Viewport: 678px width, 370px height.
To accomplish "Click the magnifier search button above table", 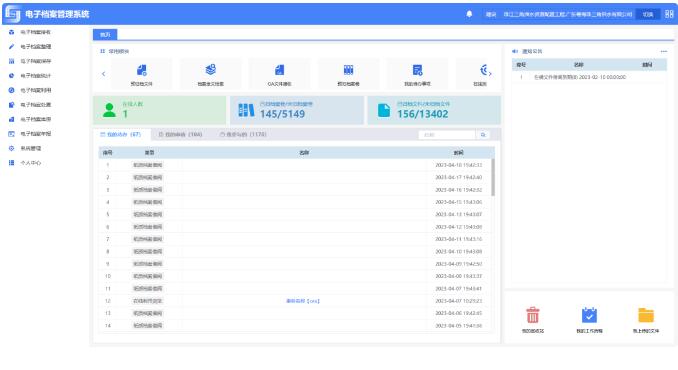I will click(x=483, y=135).
